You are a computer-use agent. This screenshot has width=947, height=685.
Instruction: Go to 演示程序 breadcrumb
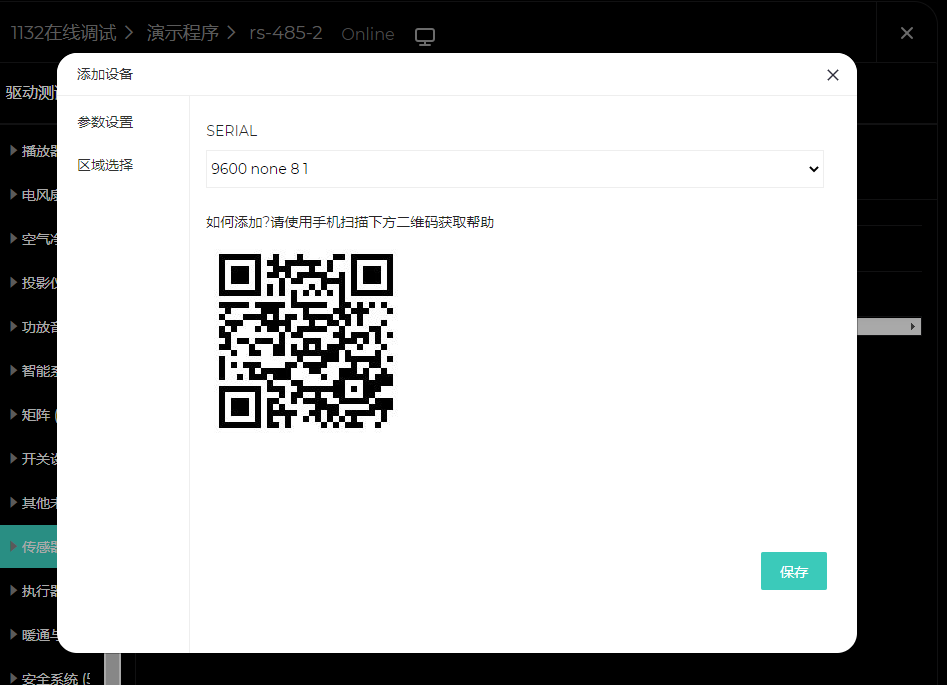tap(182, 33)
